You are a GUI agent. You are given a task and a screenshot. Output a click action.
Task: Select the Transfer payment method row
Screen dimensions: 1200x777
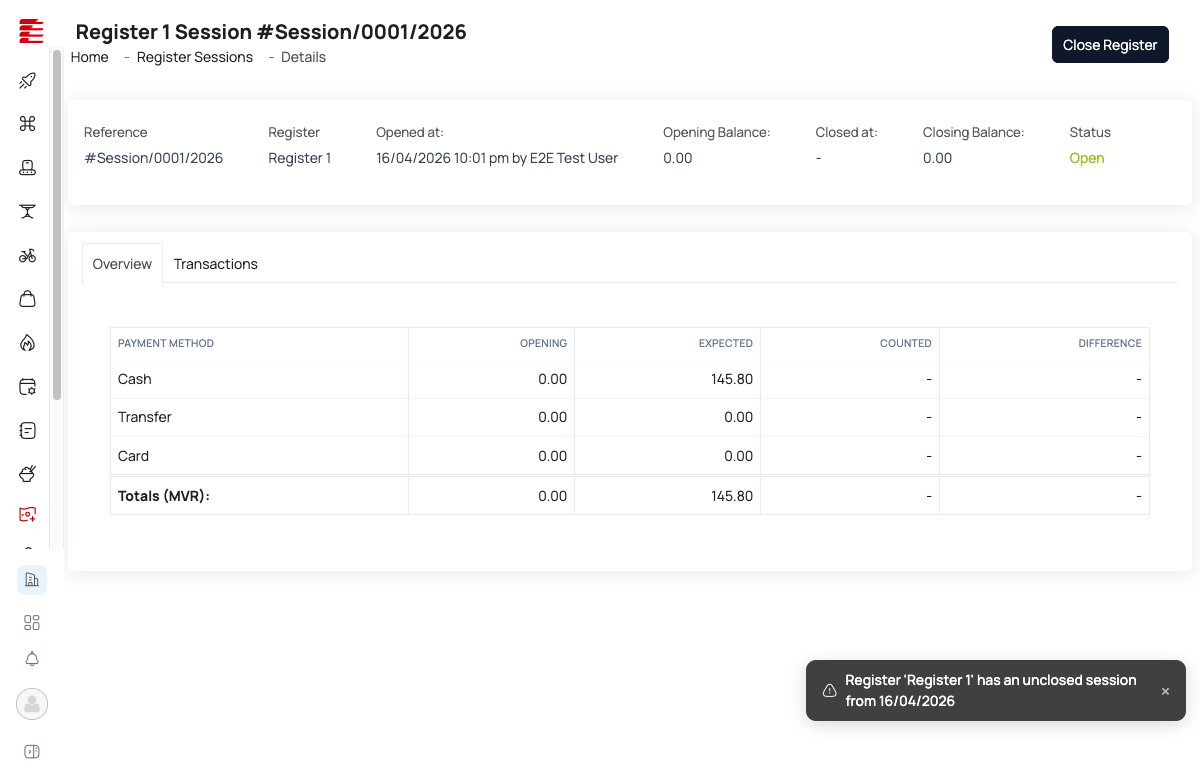point(630,417)
